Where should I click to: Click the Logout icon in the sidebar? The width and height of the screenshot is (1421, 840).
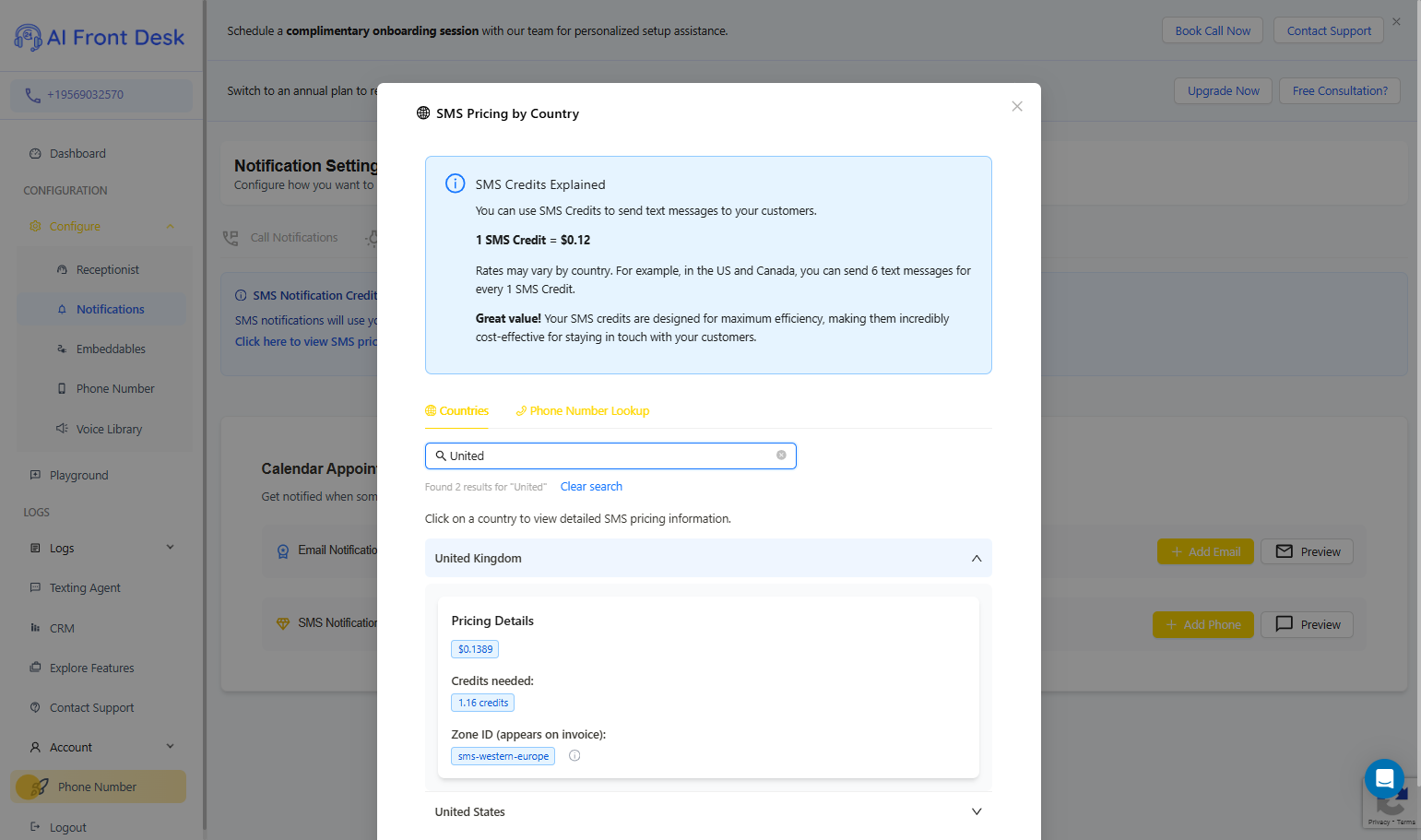coord(35,827)
